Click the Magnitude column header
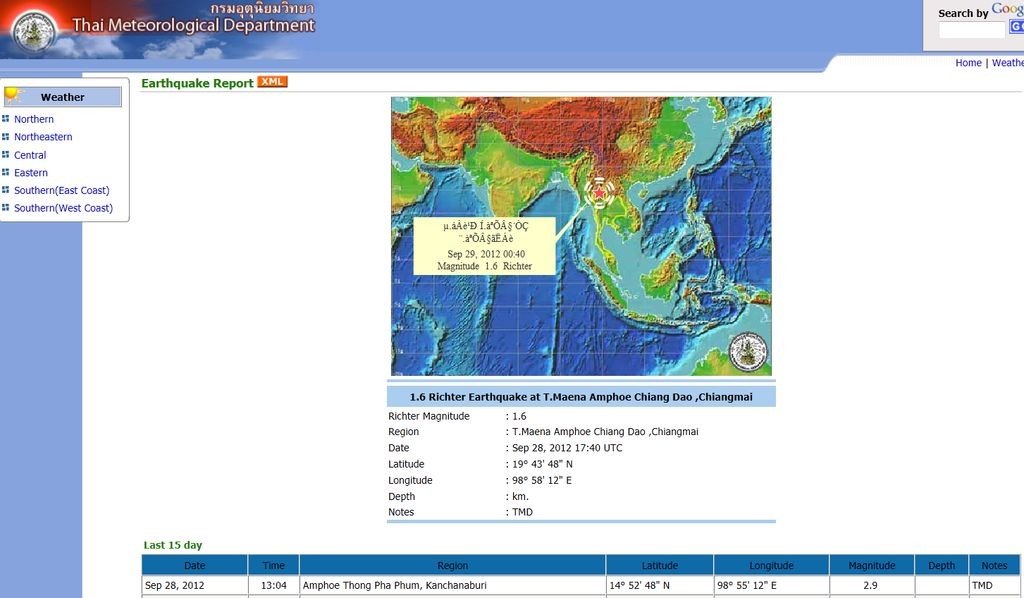 [x=871, y=565]
